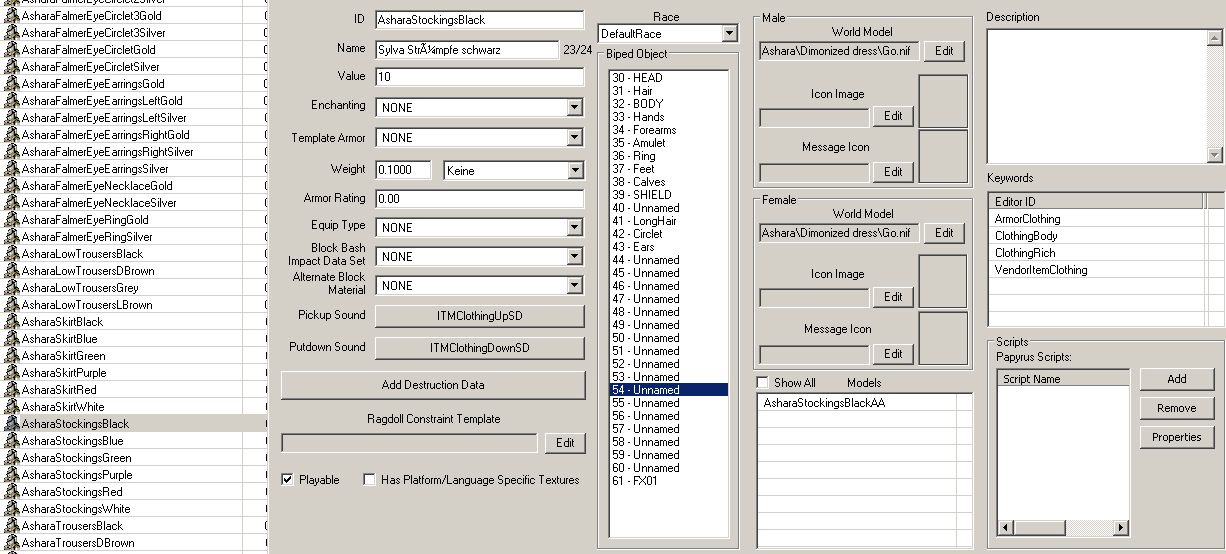Click the AsharaFalmerEyeRingGold list icon
1226x554 pixels.
click(x=12, y=220)
